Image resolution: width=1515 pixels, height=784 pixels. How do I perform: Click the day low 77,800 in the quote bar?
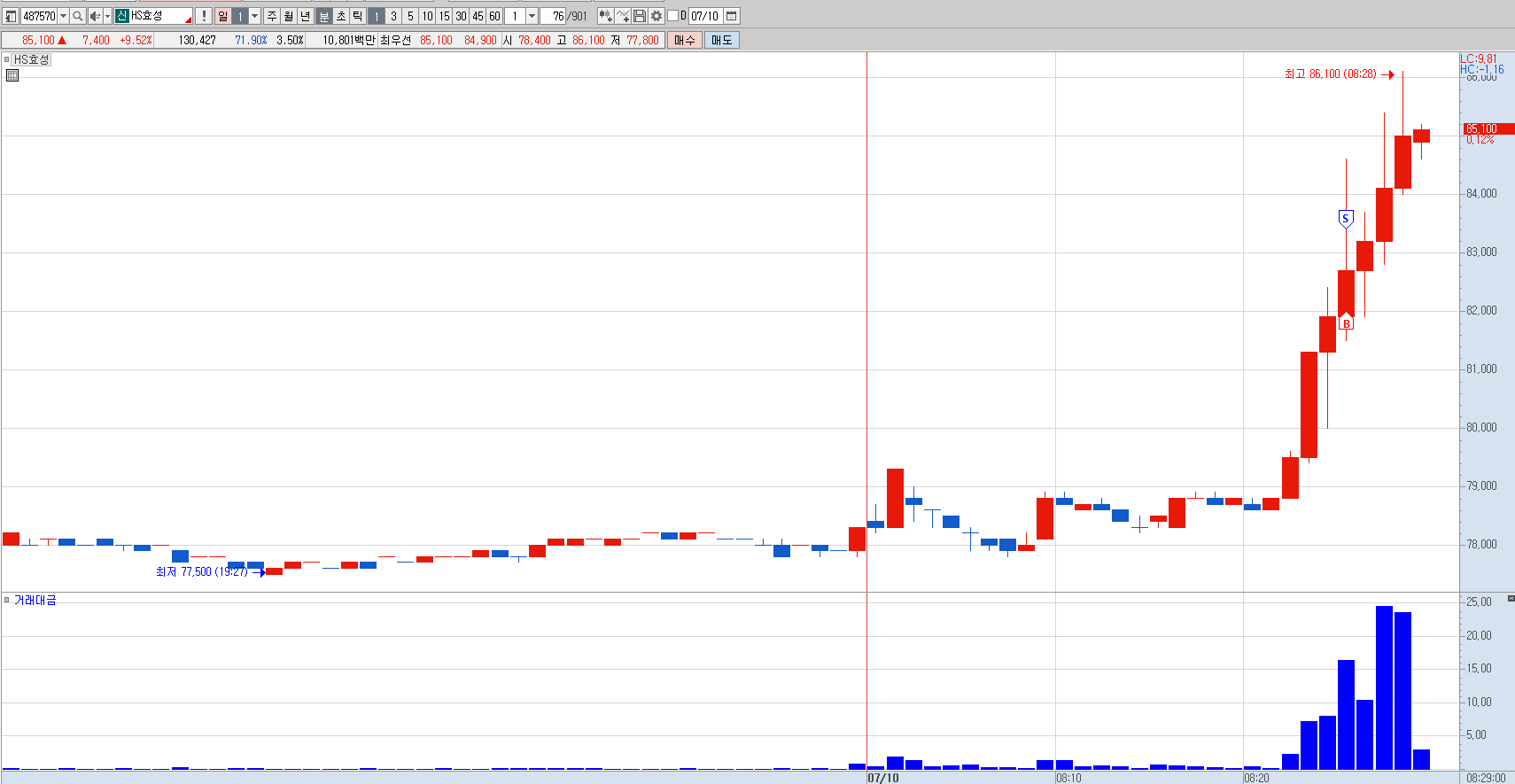642,40
